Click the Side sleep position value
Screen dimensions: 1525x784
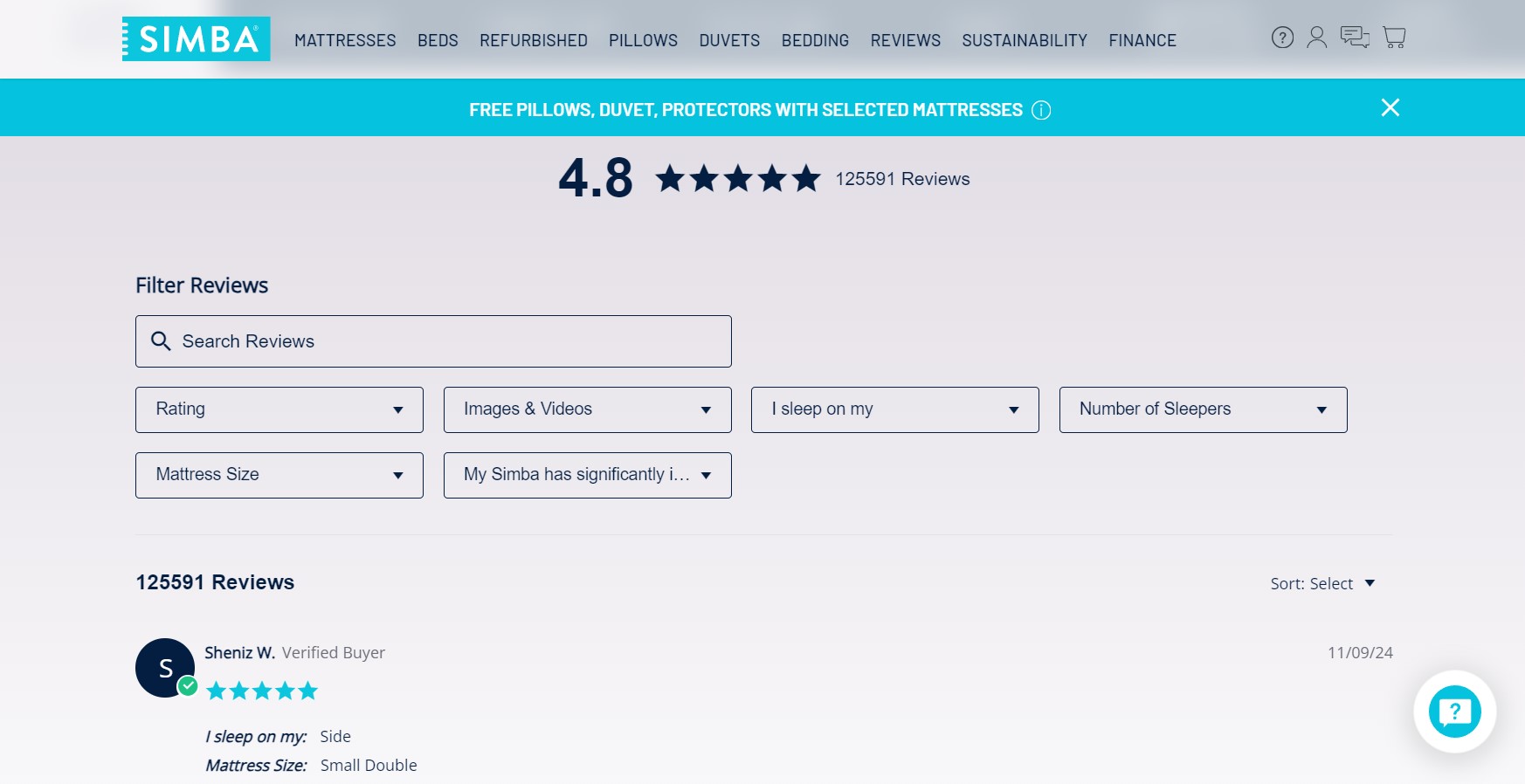(x=335, y=737)
